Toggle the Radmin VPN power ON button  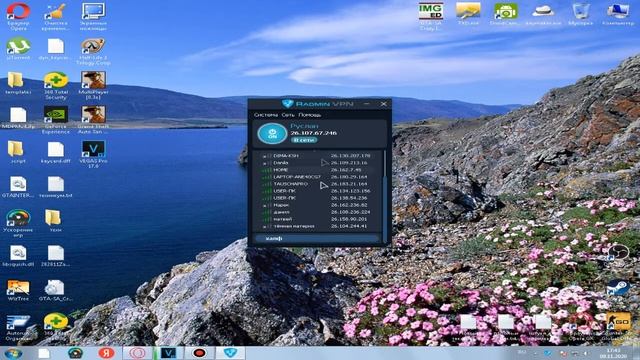pos(272,133)
